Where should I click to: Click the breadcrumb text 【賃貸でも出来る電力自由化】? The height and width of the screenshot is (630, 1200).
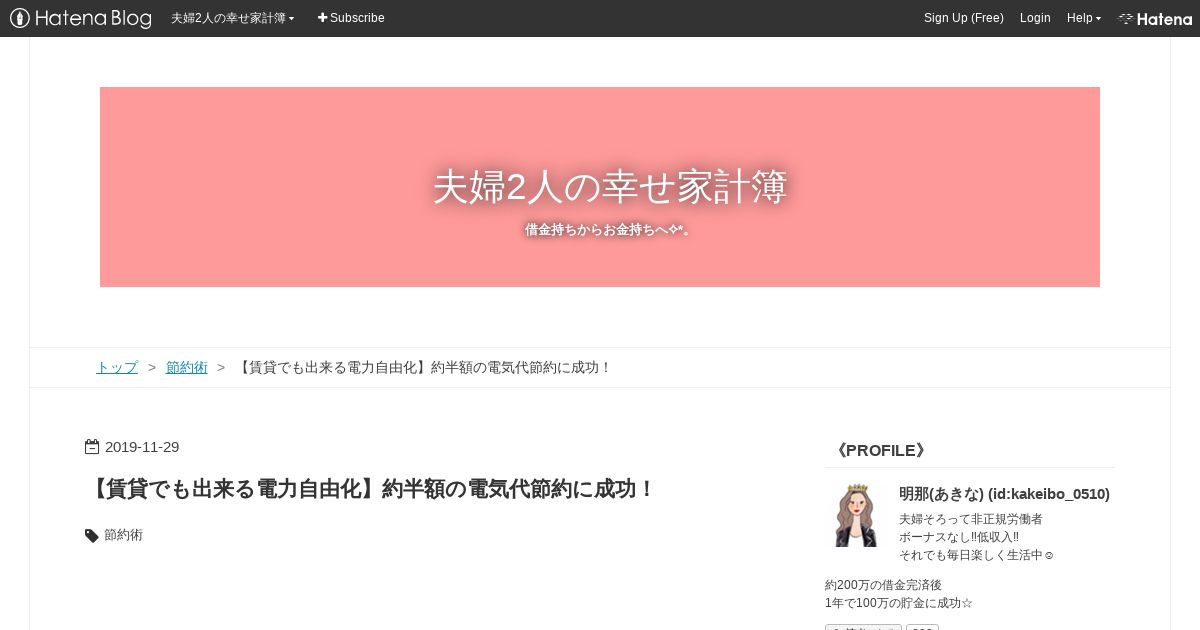334,367
